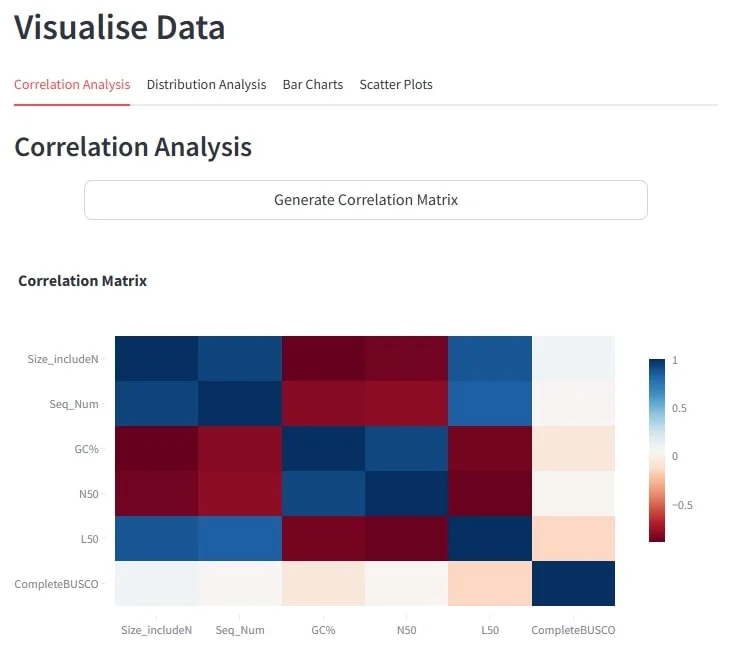Click the CompleteBUSCO label on the y-axis
This screenshot has width=730, height=665.
click(x=56, y=583)
